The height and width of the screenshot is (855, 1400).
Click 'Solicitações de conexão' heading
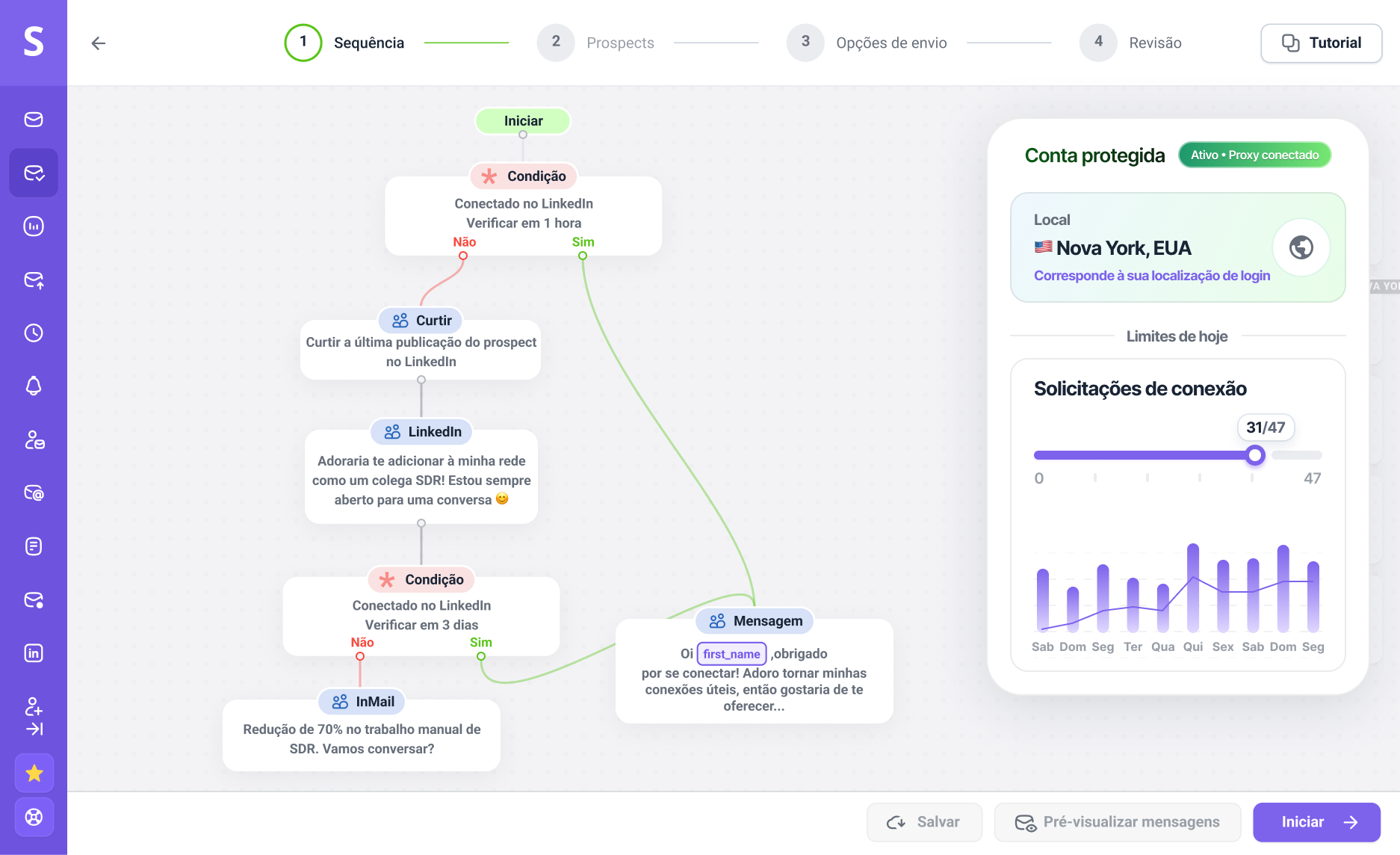click(x=1140, y=389)
